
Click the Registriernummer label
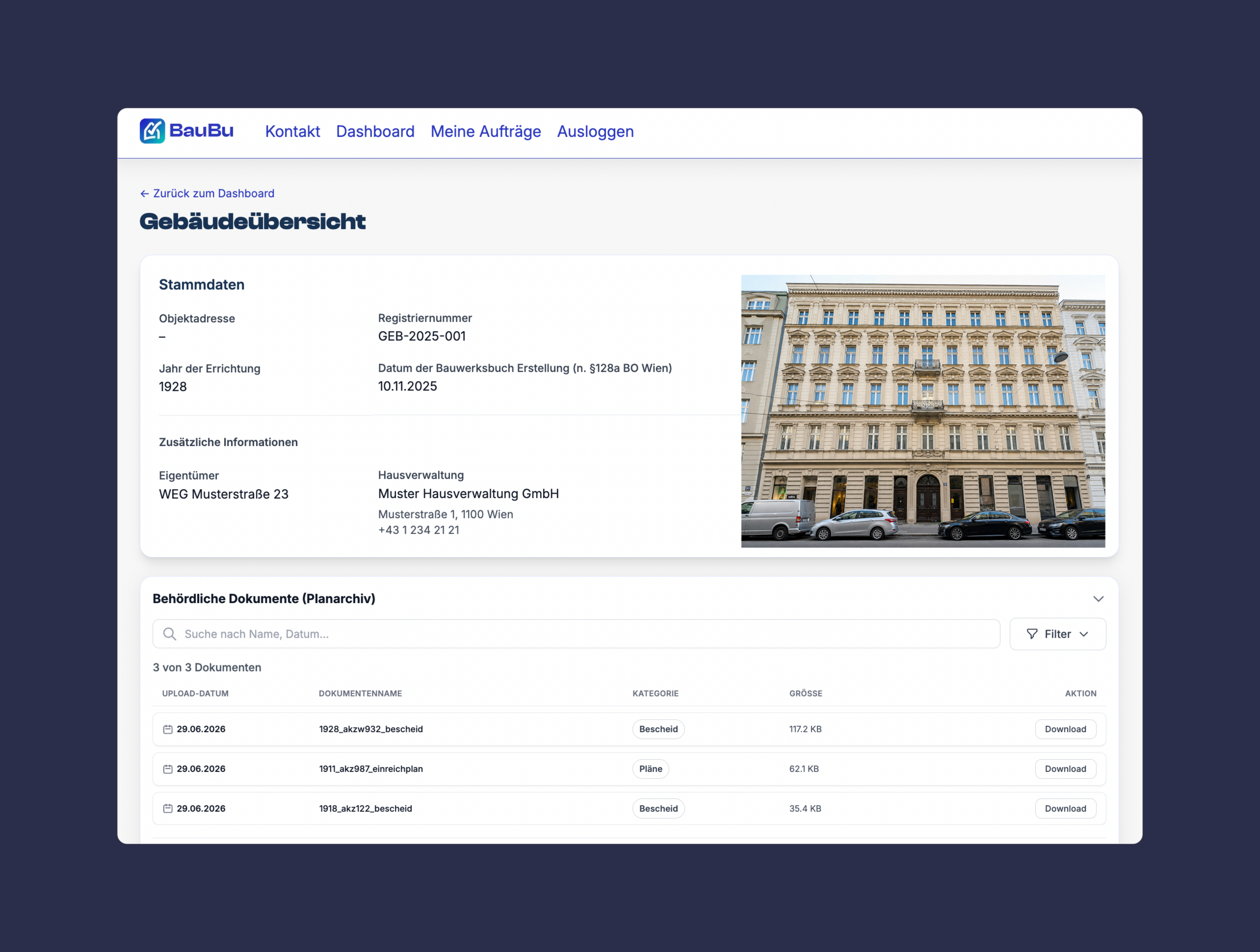point(425,318)
